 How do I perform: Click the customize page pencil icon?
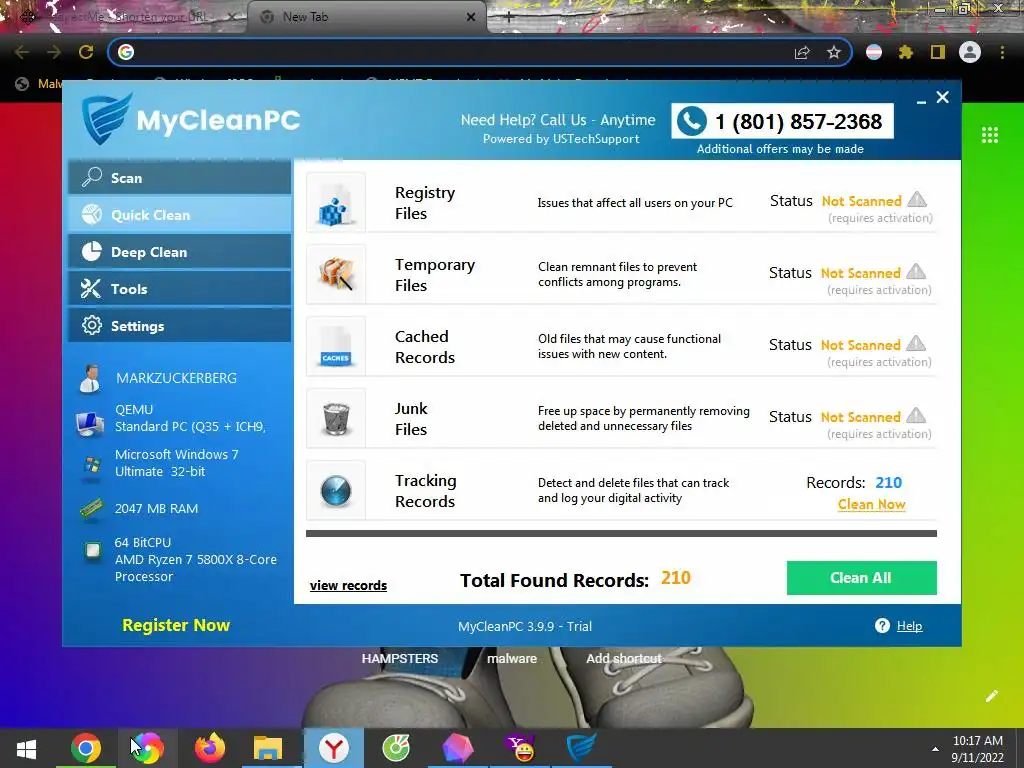[992, 696]
